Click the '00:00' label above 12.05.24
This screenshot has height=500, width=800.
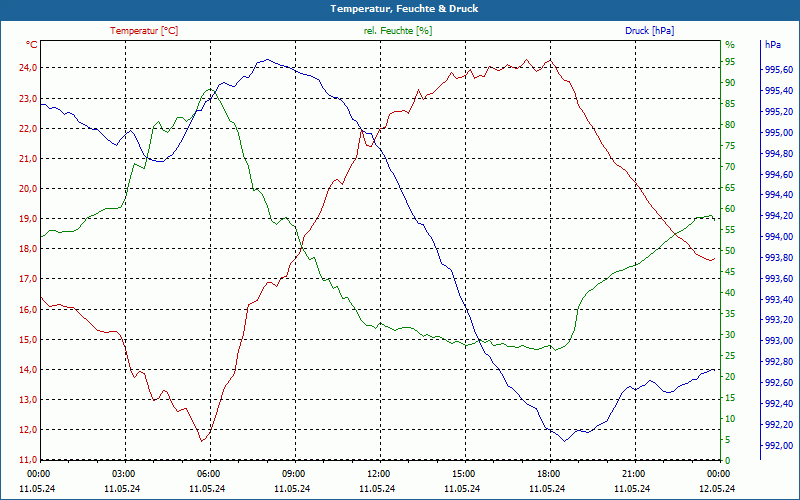click(718, 473)
